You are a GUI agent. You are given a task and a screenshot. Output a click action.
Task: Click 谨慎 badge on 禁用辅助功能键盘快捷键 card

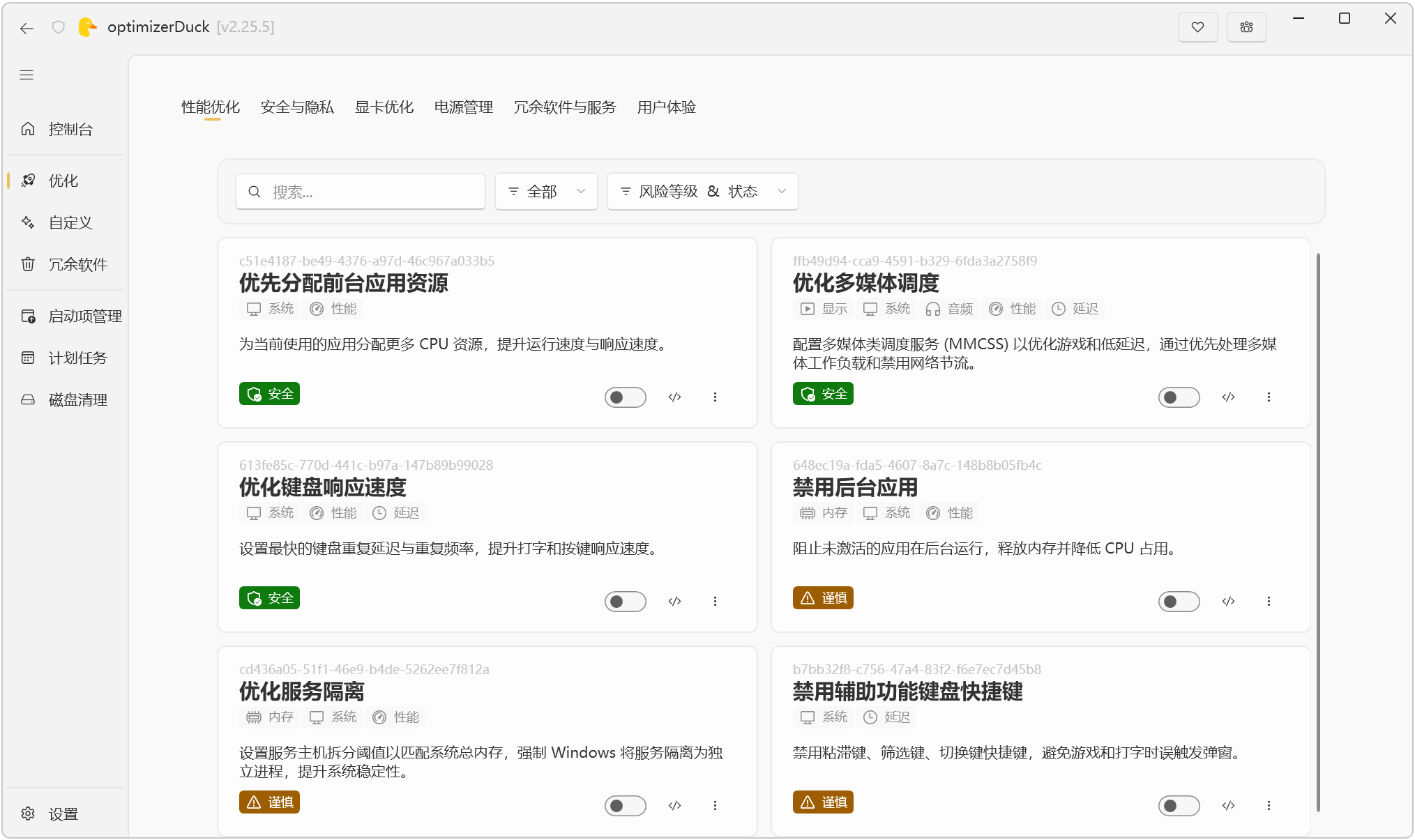coord(823,802)
